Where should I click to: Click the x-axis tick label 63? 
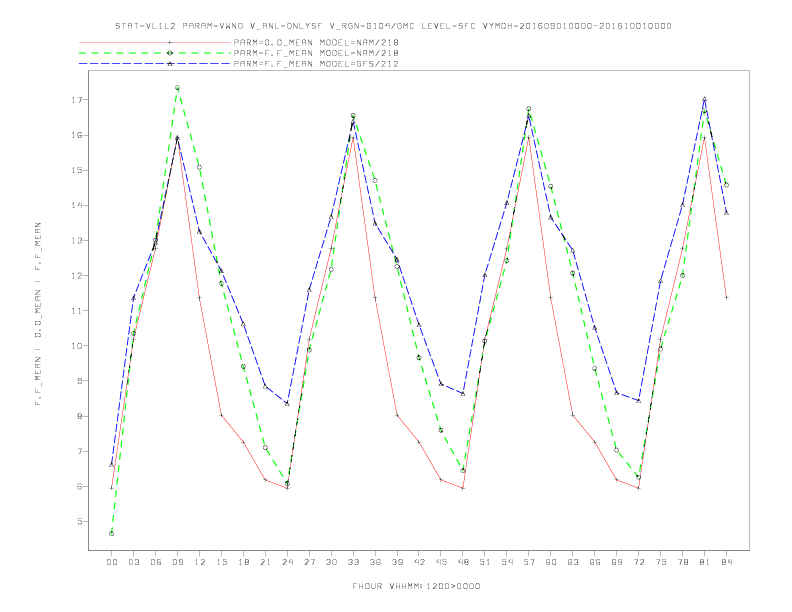pos(573,562)
